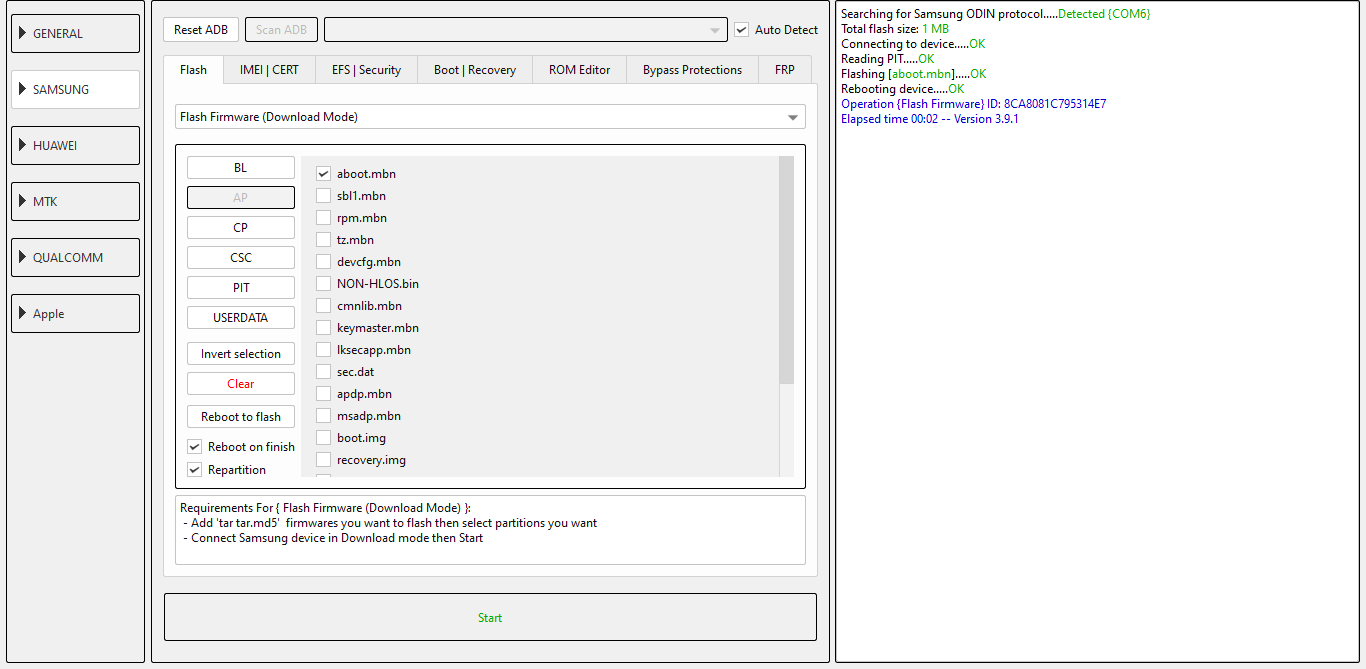This screenshot has height=669, width=1366.
Task: Open the Boot | Recovery tab
Action: (x=475, y=69)
